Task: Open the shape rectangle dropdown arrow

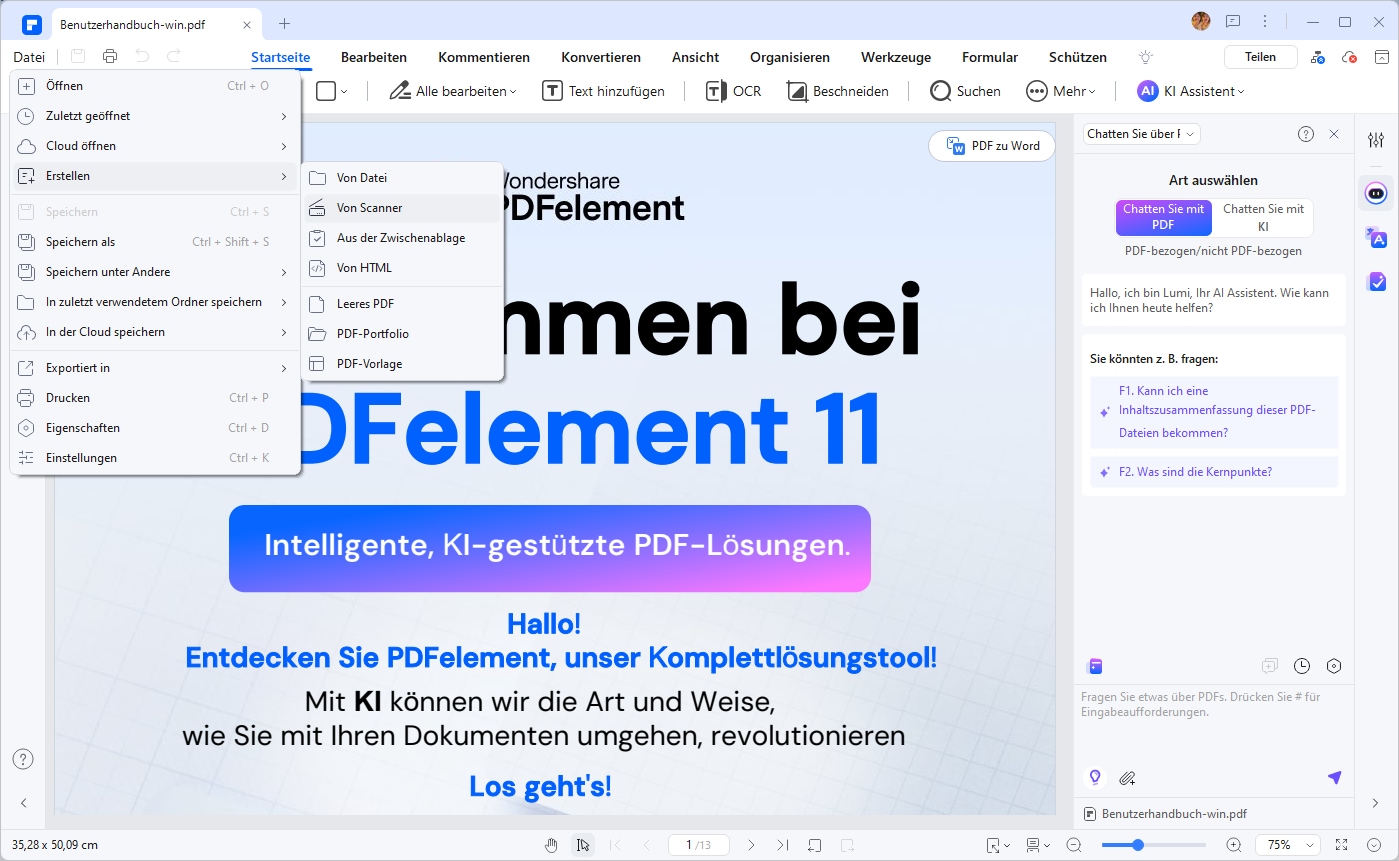Action: coord(344,91)
